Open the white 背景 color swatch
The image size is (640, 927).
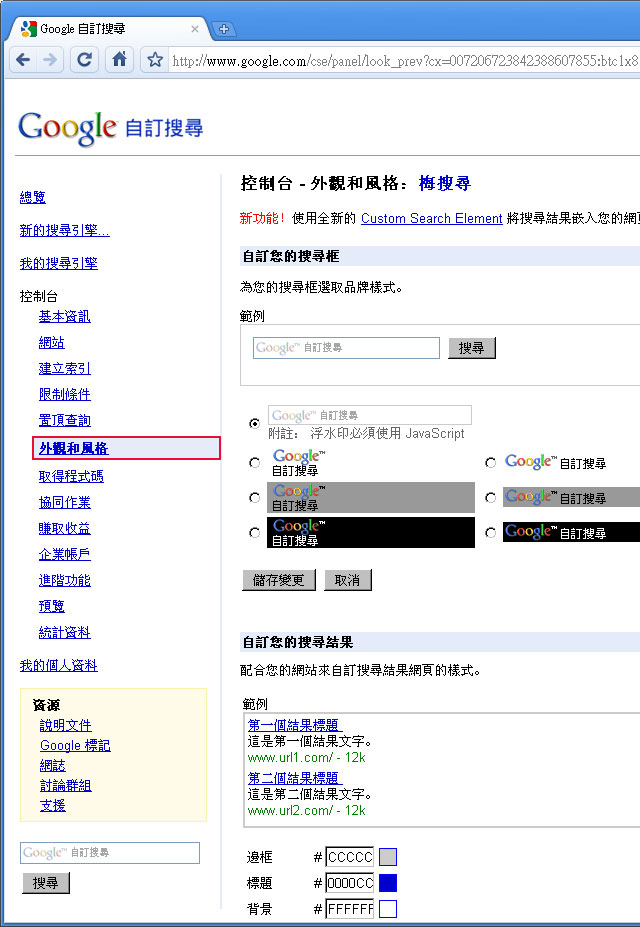pos(388,909)
